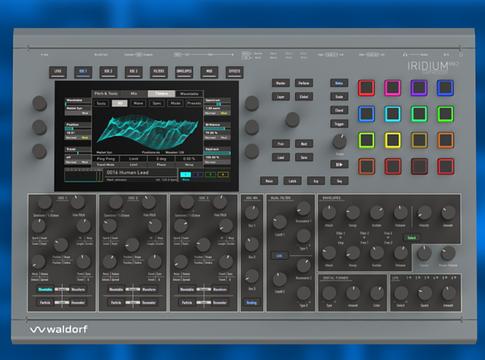Open the Ping Pong travel mode field
The image size is (485, 360).
pyautogui.click(x=106, y=159)
